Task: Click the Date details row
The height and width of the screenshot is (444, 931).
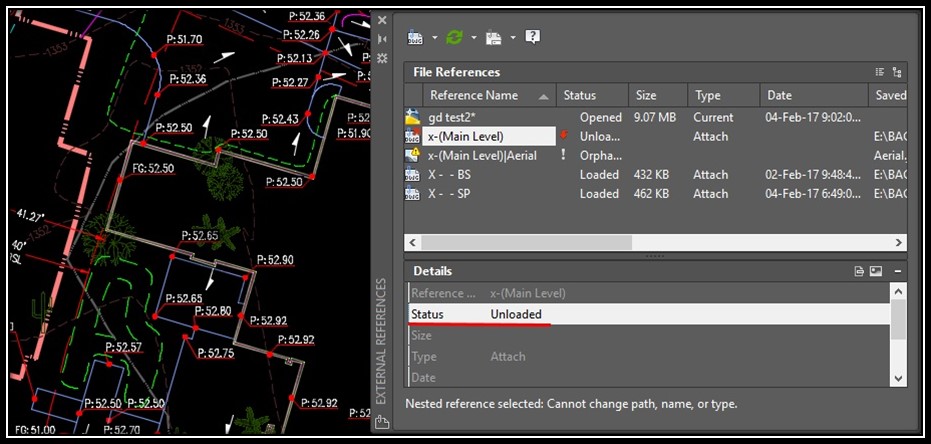Action: tap(650, 378)
